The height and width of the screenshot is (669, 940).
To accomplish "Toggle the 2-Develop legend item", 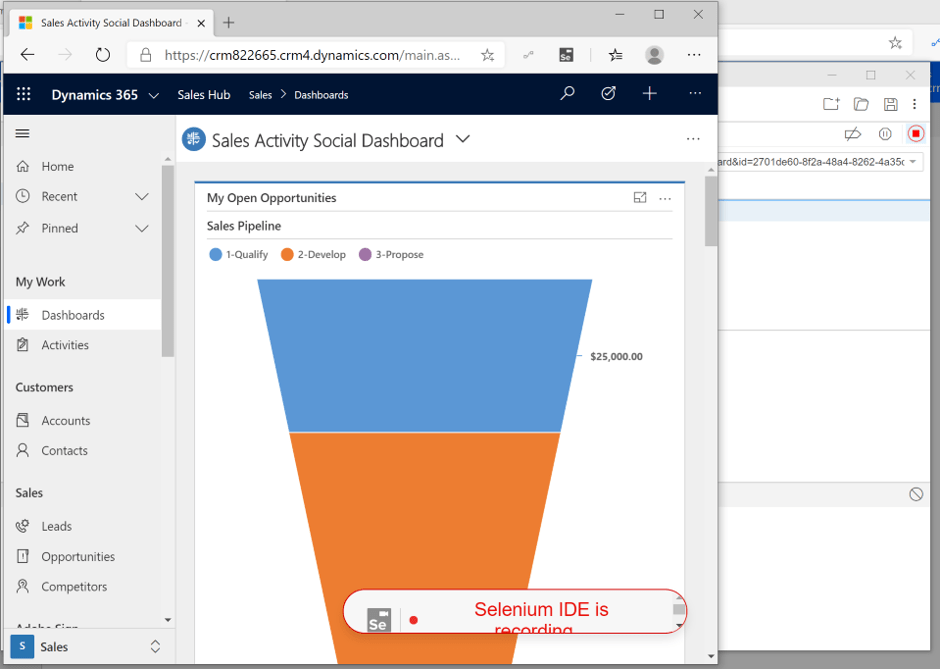I will pos(314,254).
